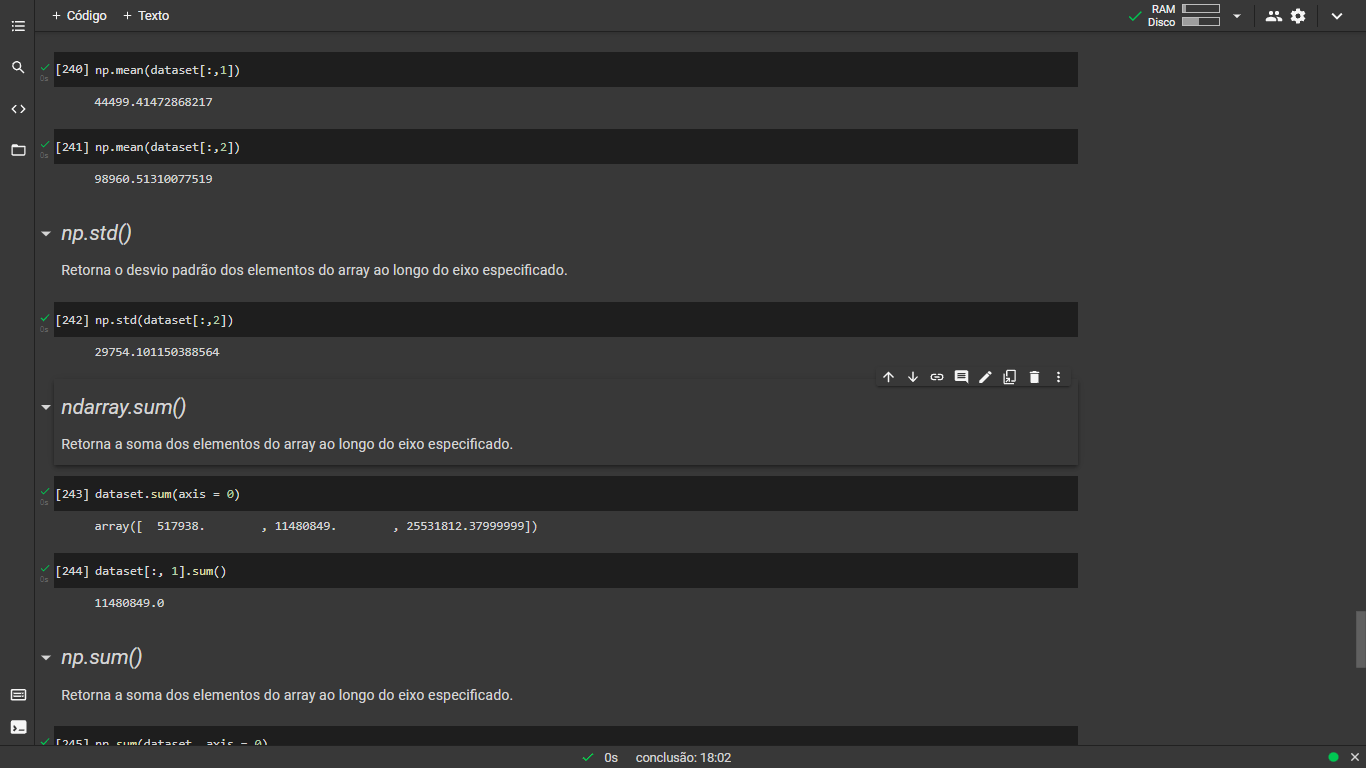Edit the ndarray.sum text cell

point(985,377)
